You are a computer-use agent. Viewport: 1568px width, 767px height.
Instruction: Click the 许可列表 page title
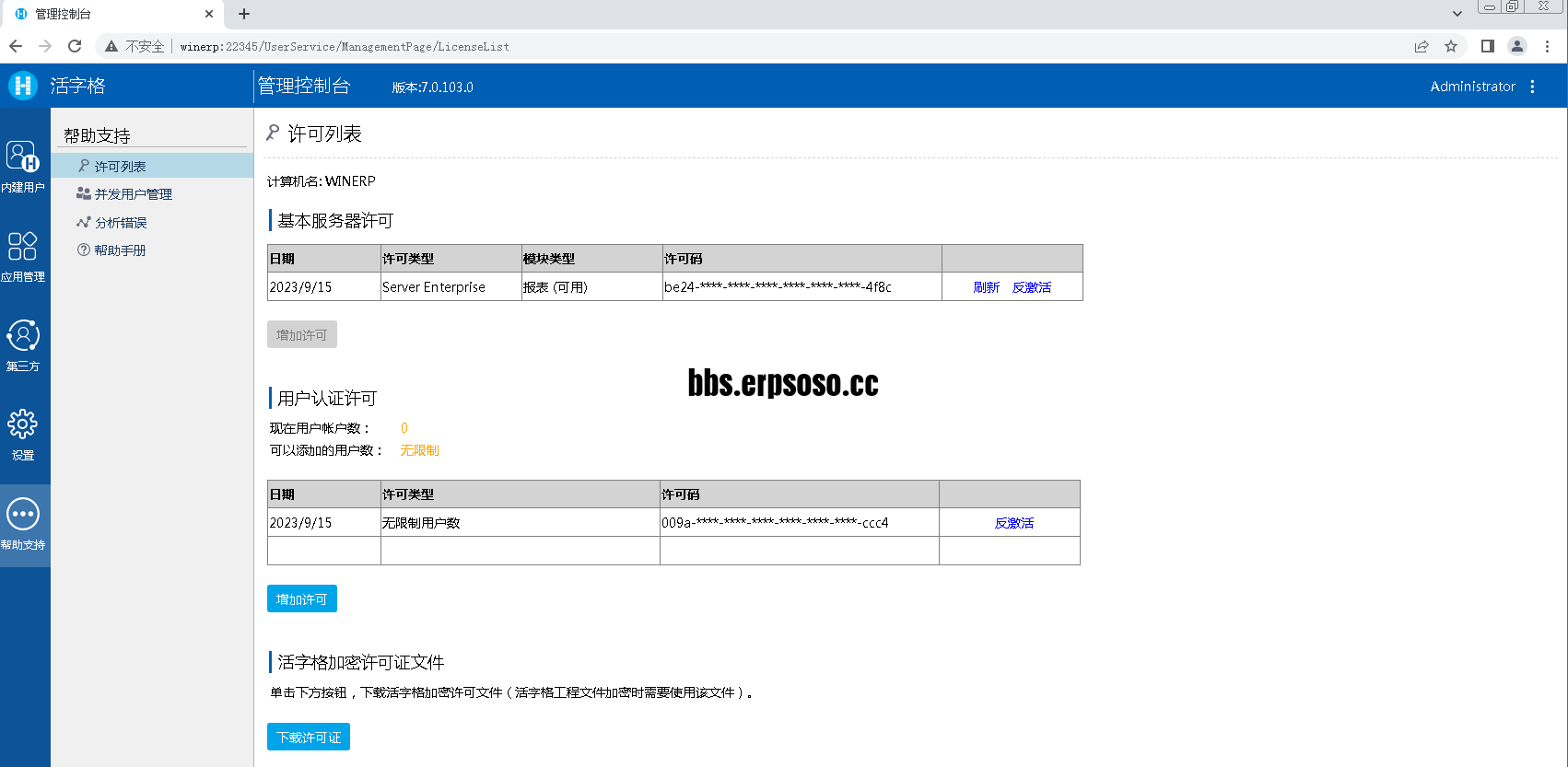click(324, 134)
